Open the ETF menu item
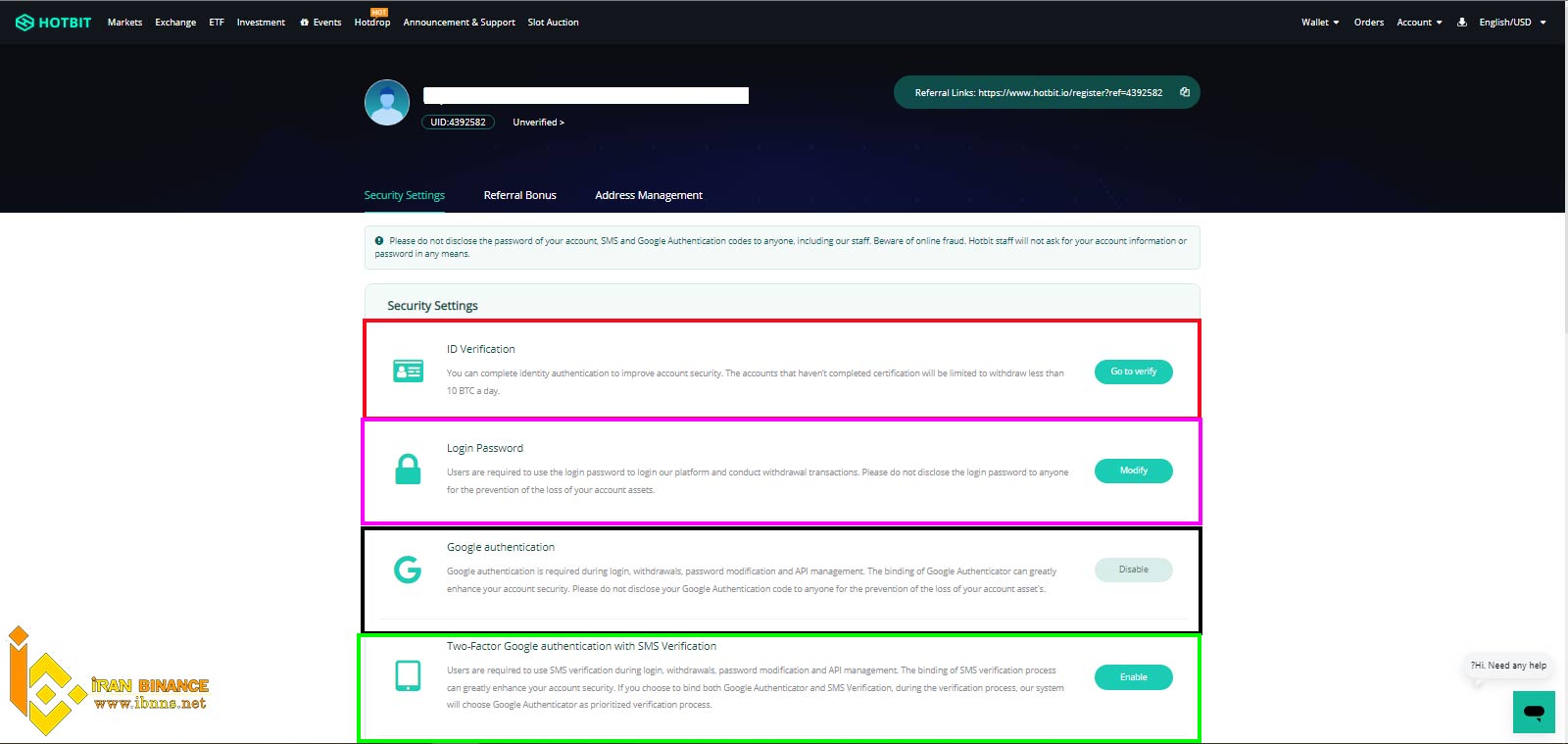 [x=217, y=22]
